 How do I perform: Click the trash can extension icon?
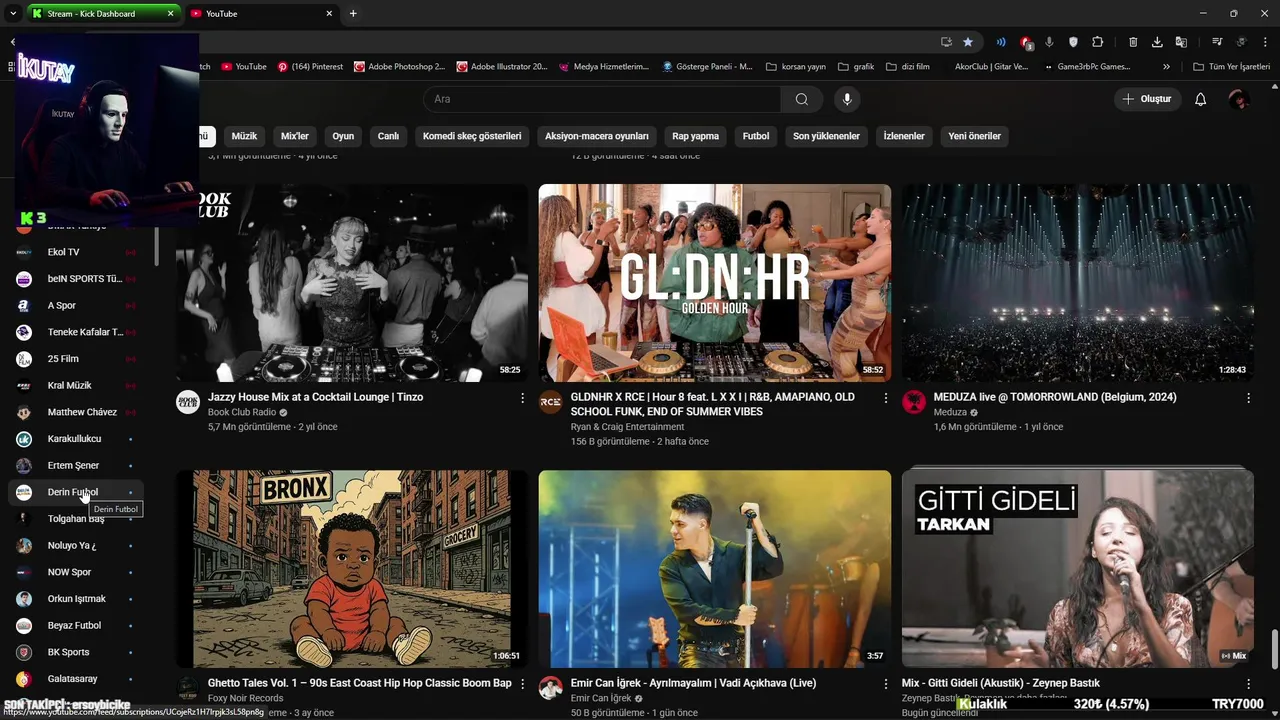1133,42
